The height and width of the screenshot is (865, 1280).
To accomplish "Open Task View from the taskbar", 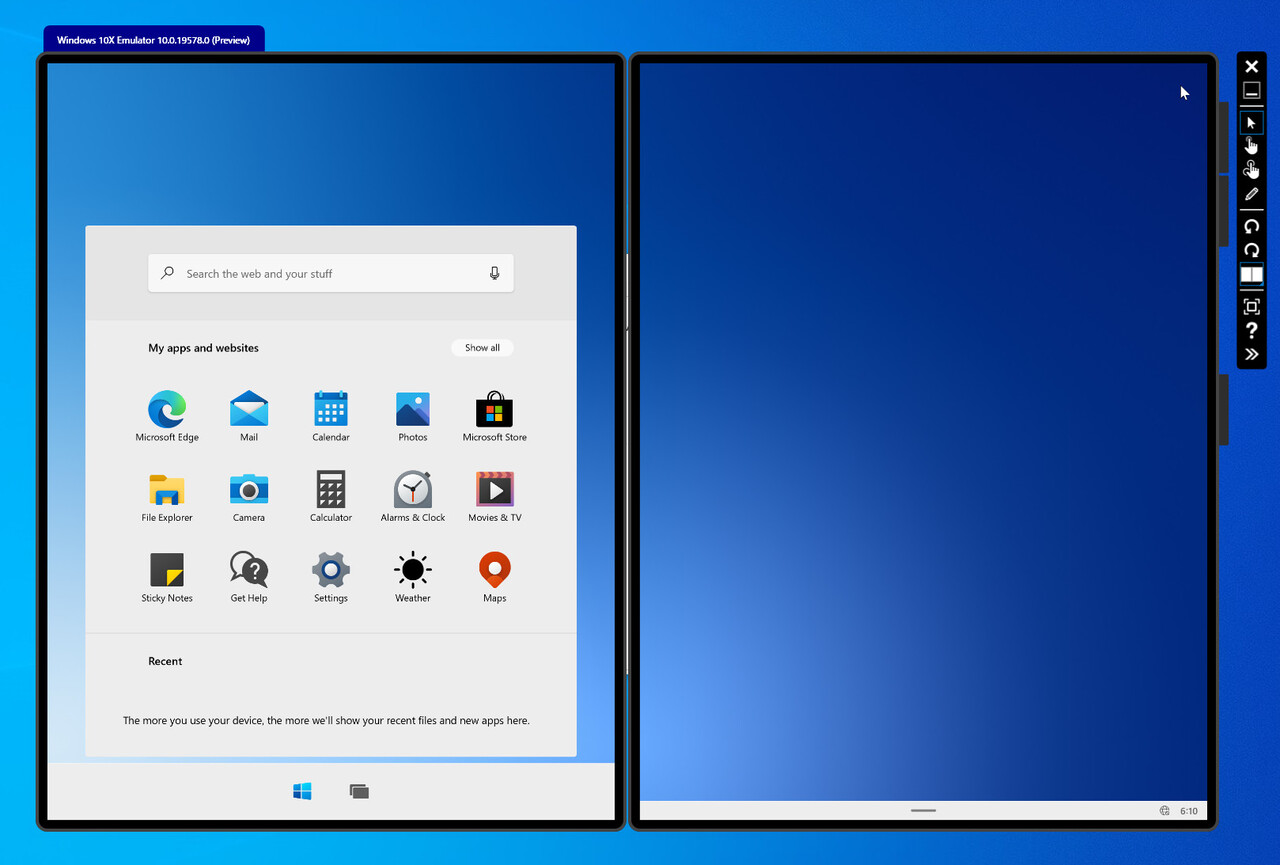I will point(359,791).
